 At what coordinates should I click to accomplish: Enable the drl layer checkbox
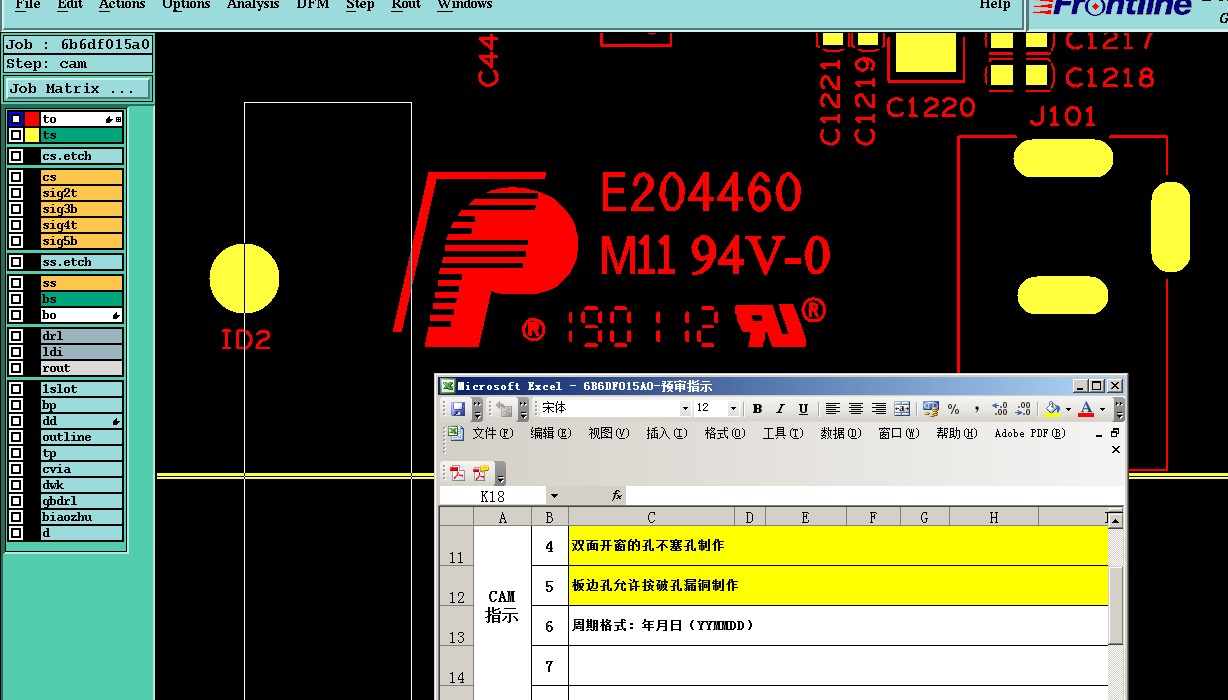[x=16, y=336]
